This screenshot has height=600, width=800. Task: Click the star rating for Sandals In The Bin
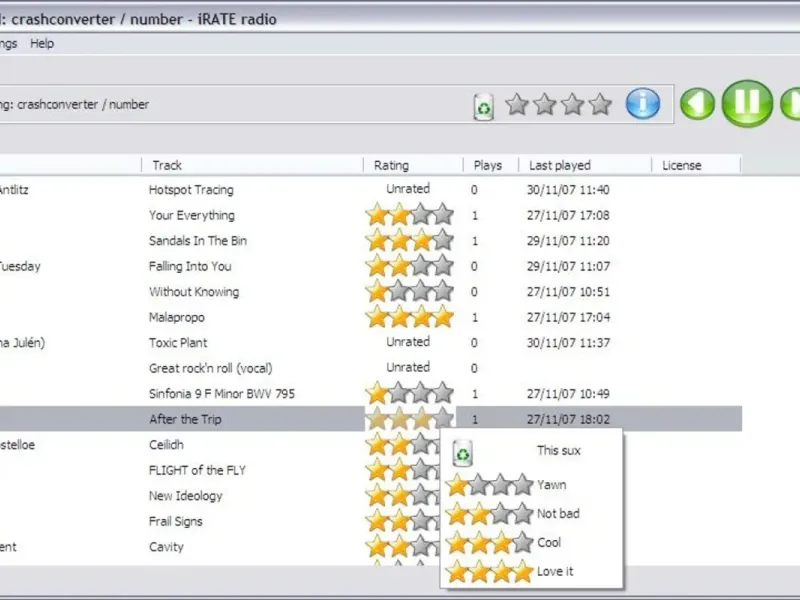pos(410,240)
